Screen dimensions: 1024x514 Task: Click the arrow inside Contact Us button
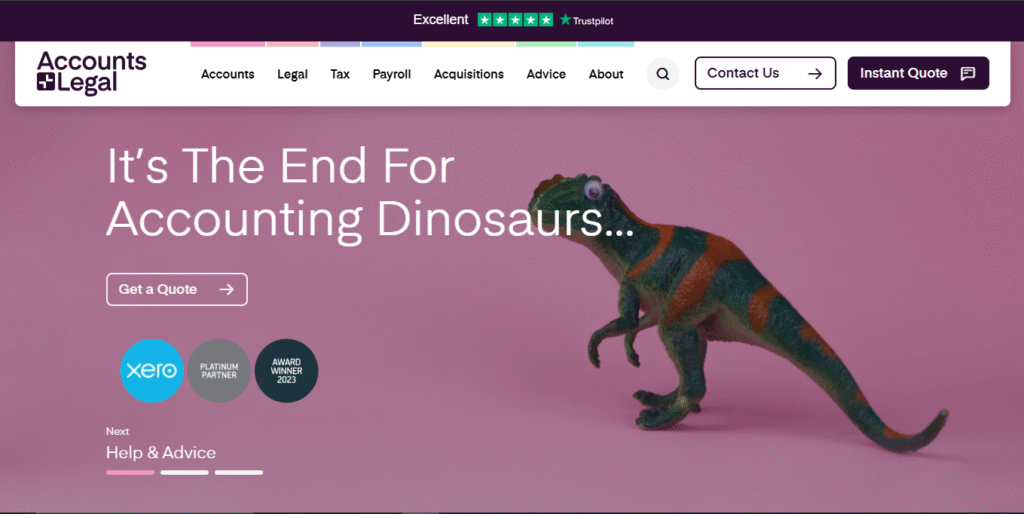[x=814, y=74]
